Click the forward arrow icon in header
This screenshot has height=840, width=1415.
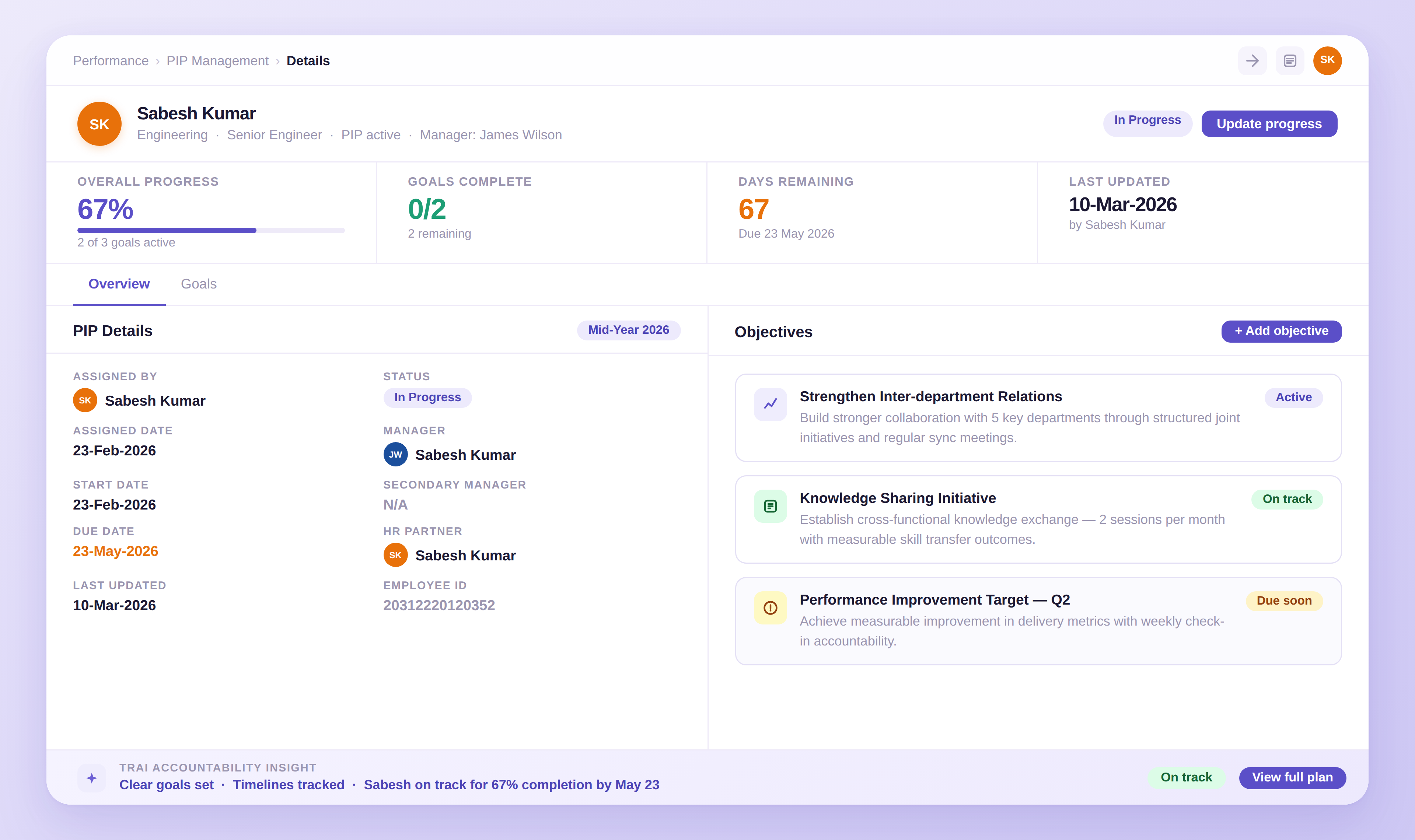pyautogui.click(x=1251, y=60)
